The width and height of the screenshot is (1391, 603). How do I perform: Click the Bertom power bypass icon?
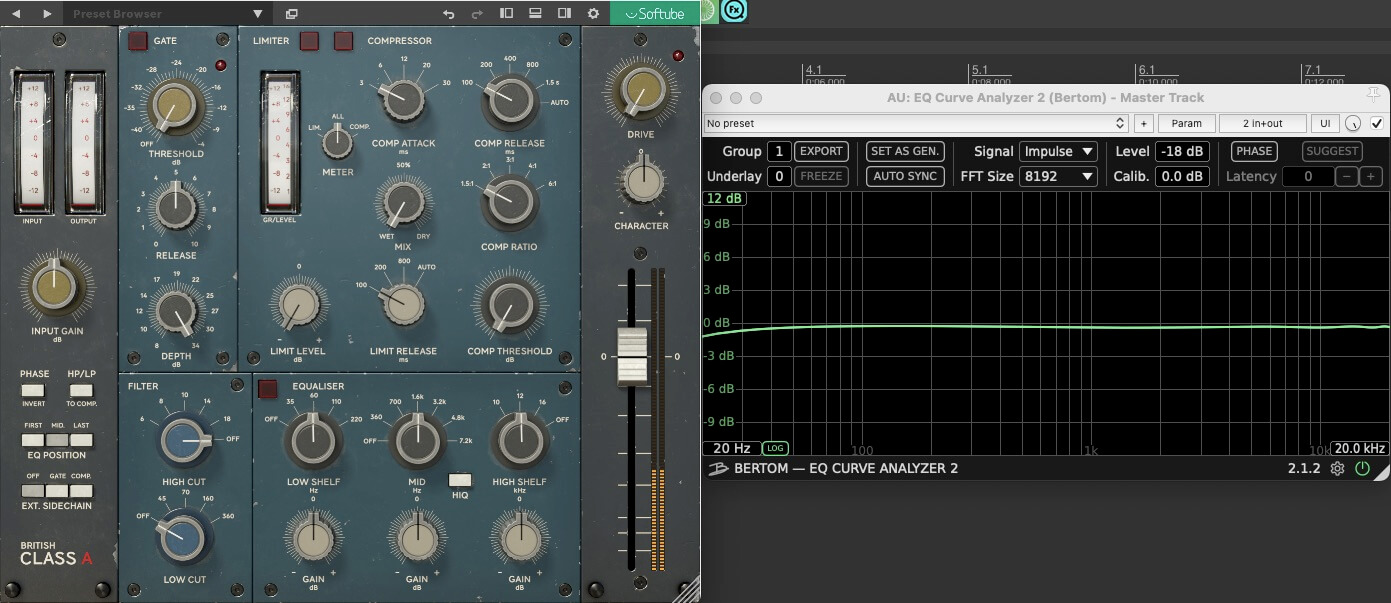(x=1362, y=468)
